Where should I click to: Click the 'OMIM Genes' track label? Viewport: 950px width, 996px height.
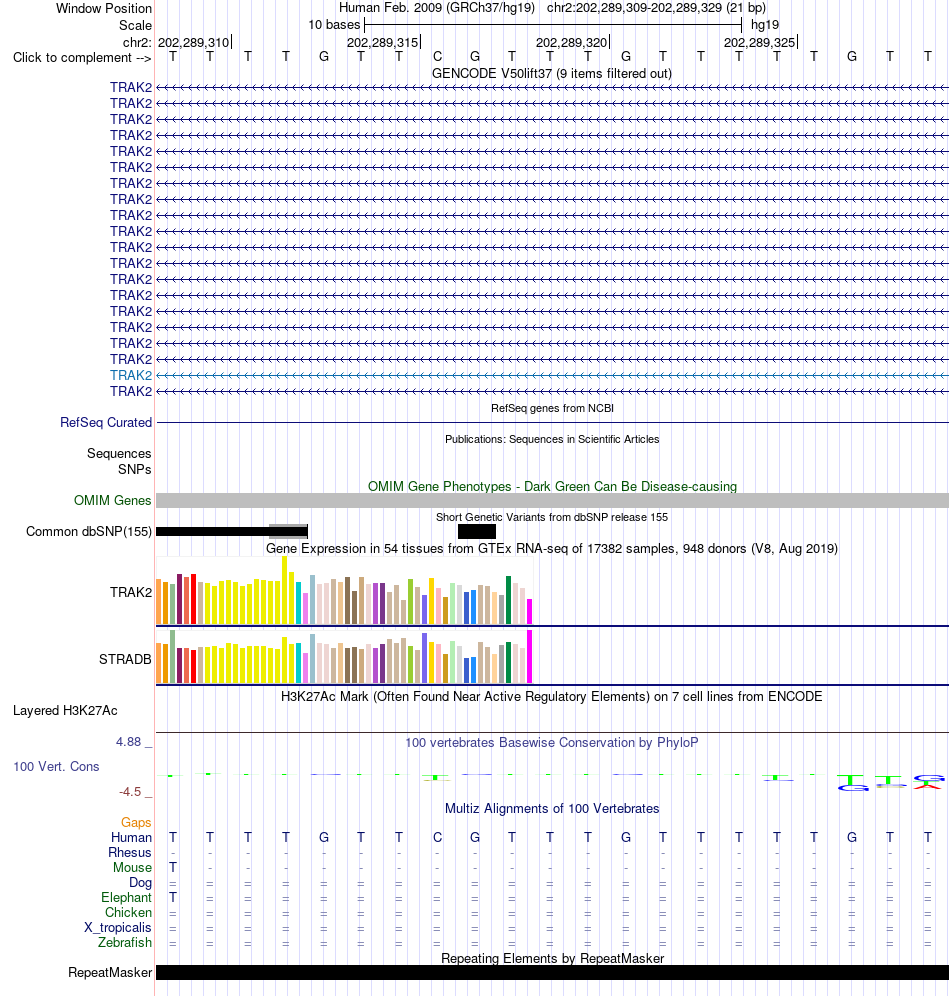pos(112,501)
